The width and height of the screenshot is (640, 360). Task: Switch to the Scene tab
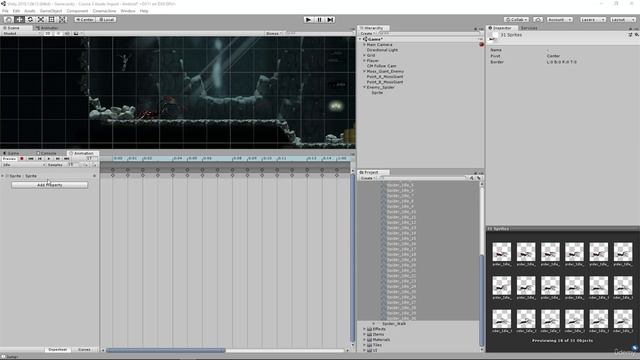click(12, 28)
